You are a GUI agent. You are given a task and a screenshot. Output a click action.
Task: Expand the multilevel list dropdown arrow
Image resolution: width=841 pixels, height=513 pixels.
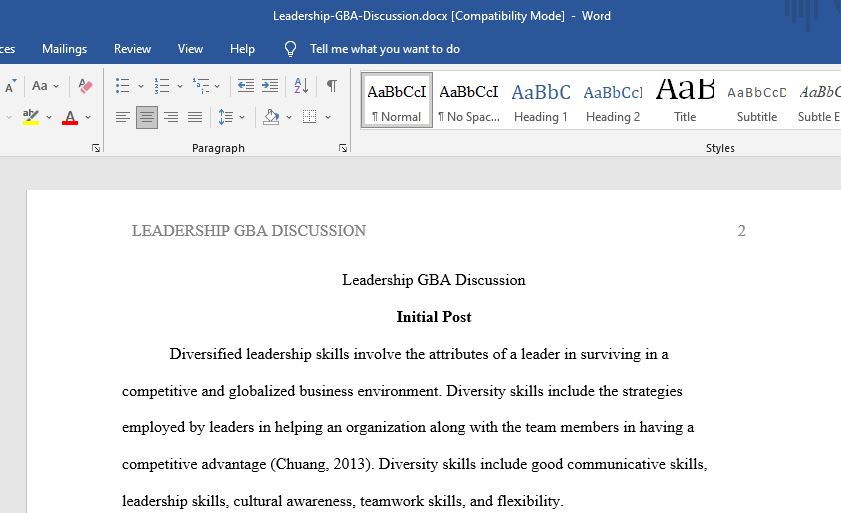(x=217, y=86)
